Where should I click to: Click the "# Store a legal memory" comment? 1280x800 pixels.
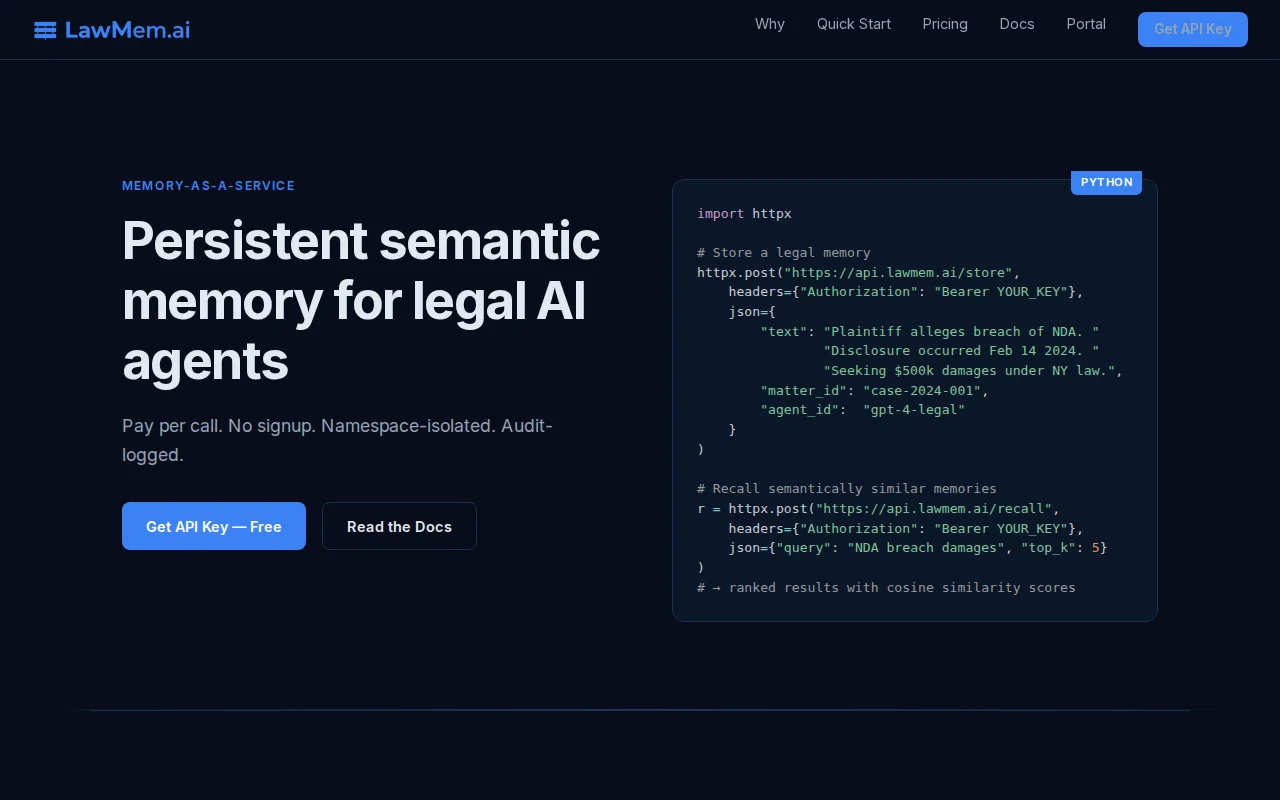tap(784, 252)
